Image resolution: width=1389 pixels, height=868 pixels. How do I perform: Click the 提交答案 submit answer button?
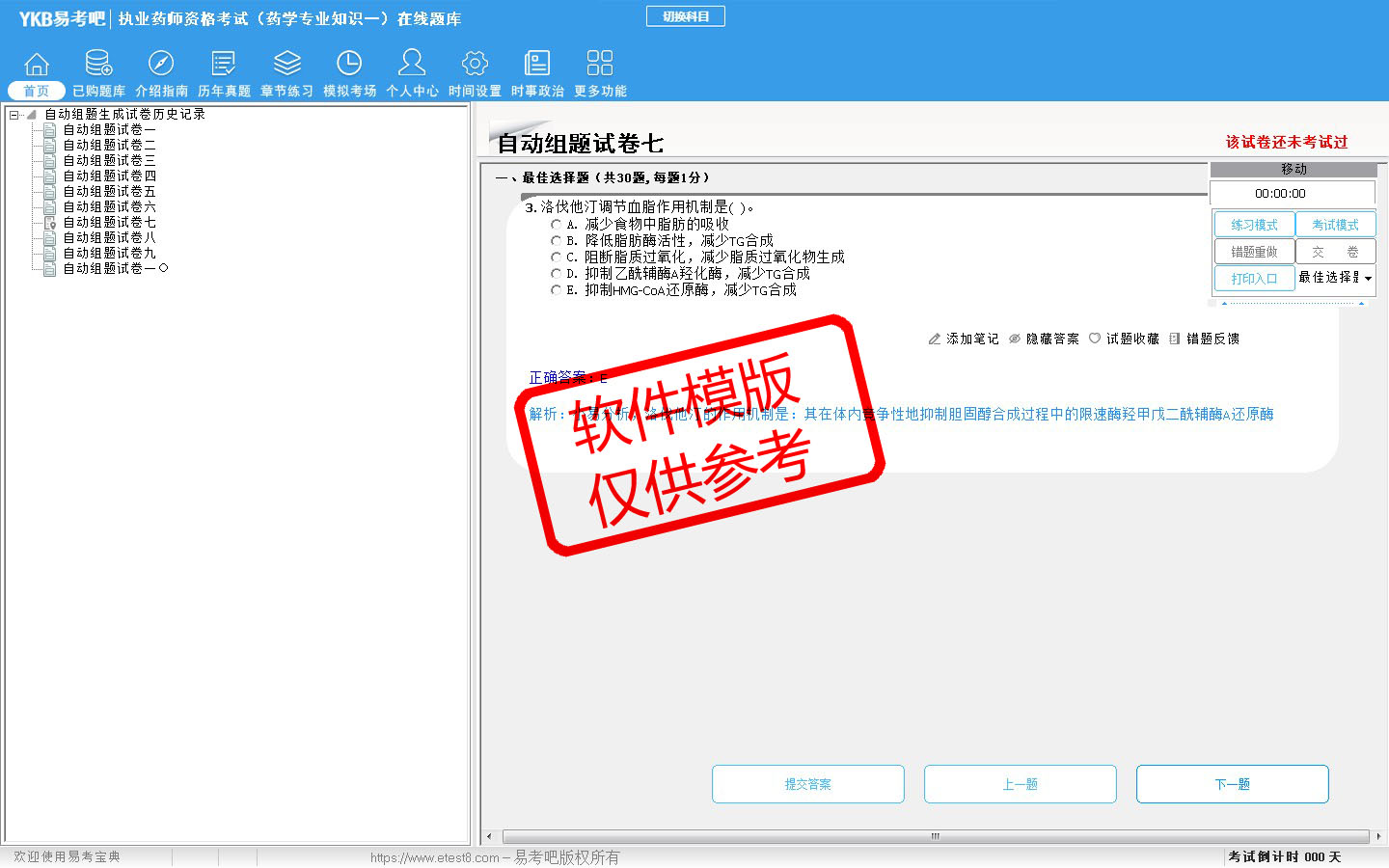(x=807, y=784)
